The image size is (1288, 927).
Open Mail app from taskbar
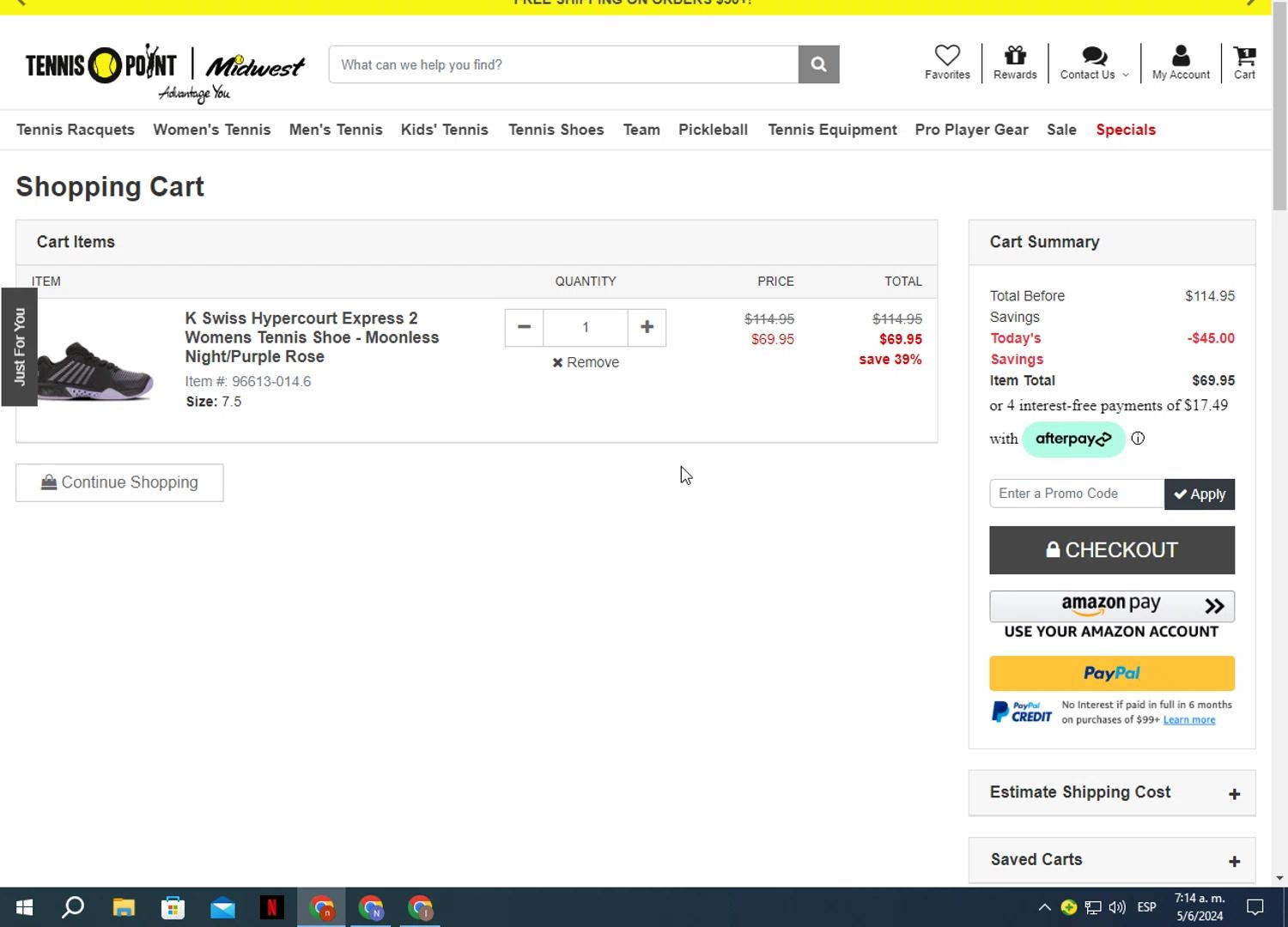coord(222,907)
